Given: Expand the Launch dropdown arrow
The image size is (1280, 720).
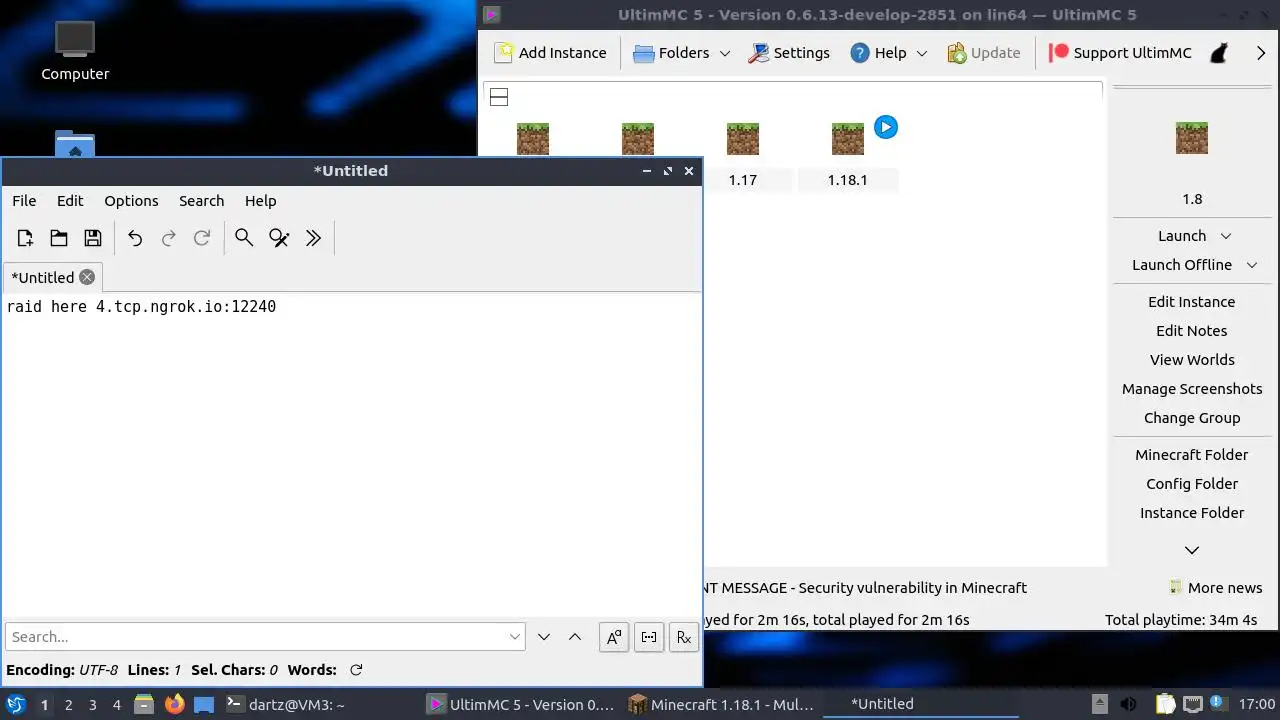Looking at the screenshot, I should click(x=1226, y=236).
